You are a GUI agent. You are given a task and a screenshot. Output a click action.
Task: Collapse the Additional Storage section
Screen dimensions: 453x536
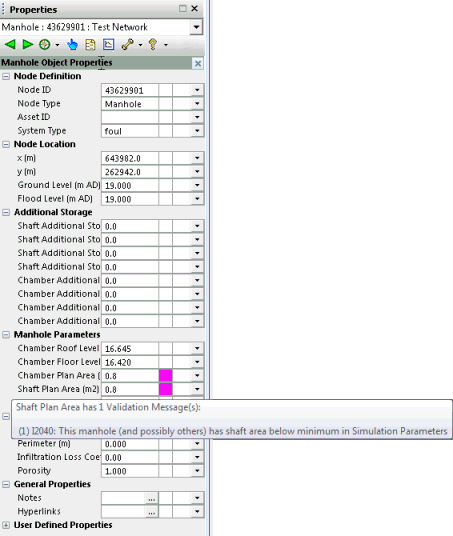point(6,212)
